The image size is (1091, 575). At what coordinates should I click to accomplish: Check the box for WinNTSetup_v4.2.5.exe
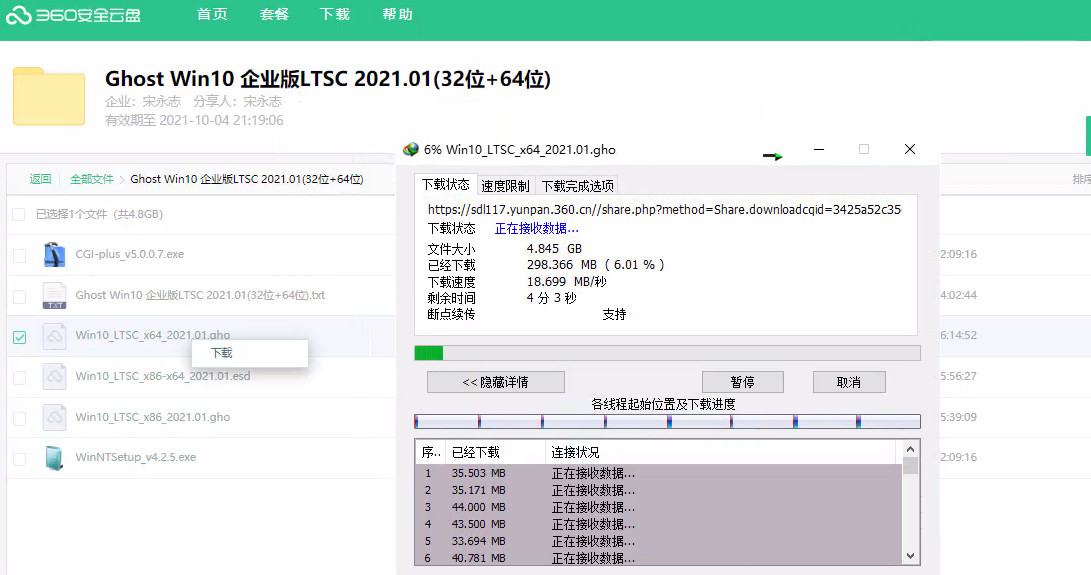coord(19,459)
